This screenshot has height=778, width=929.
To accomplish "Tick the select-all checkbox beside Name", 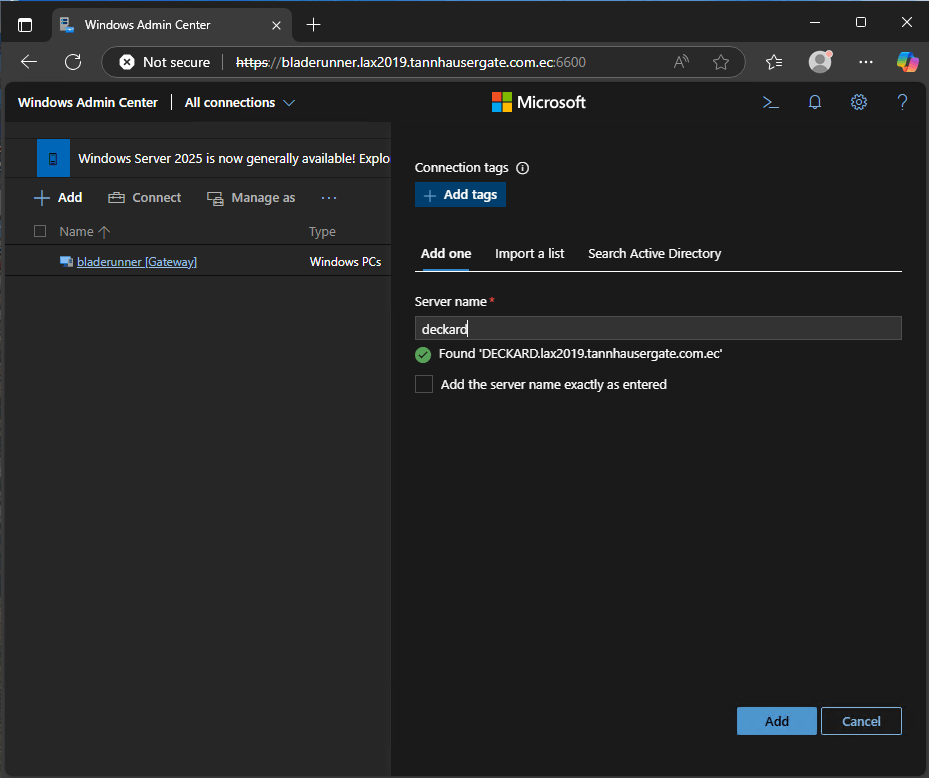I will click(x=40, y=231).
